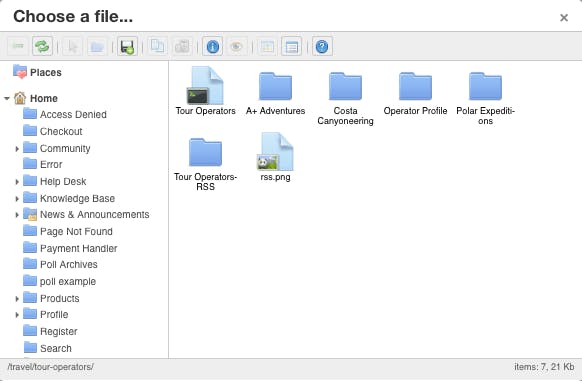Expand the Profile folder arrow
Screen dimensions: 582x381
[17, 315]
